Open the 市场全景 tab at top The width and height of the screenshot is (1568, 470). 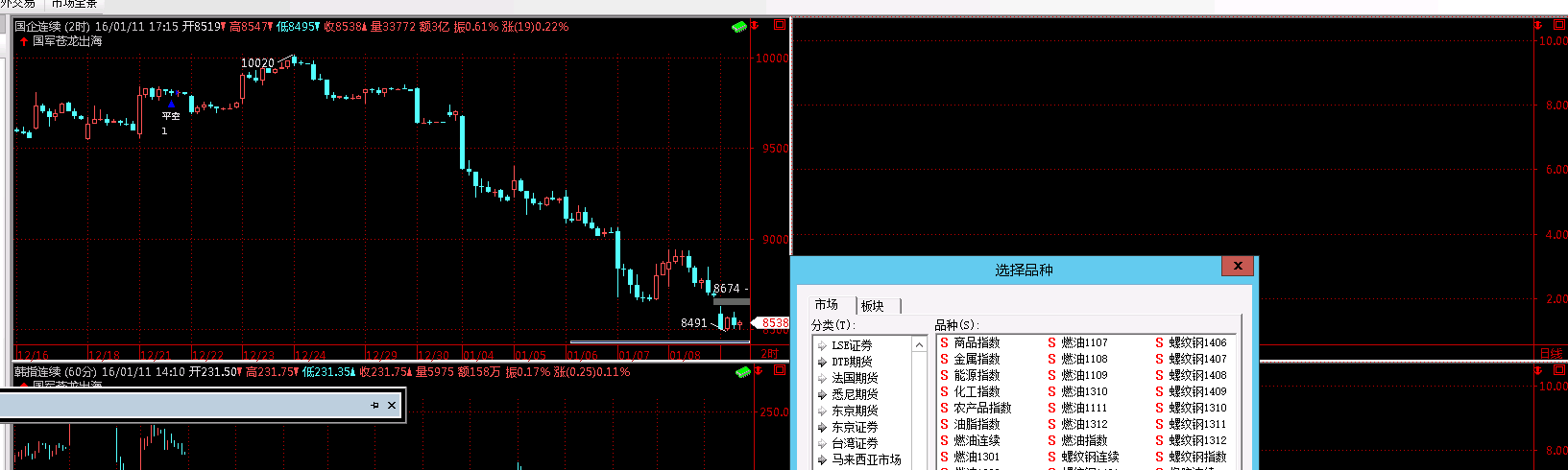[75, 5]
